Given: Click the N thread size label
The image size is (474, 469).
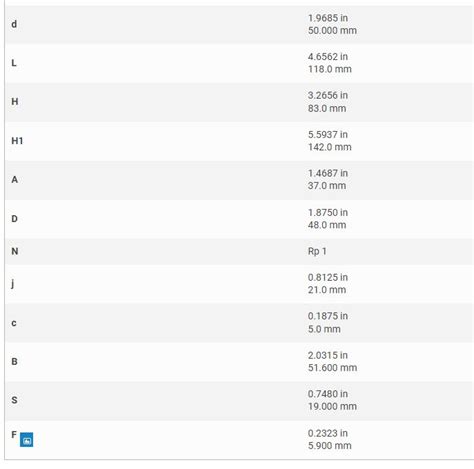Looking at the screenshot, I should click(x=15, y=251).
